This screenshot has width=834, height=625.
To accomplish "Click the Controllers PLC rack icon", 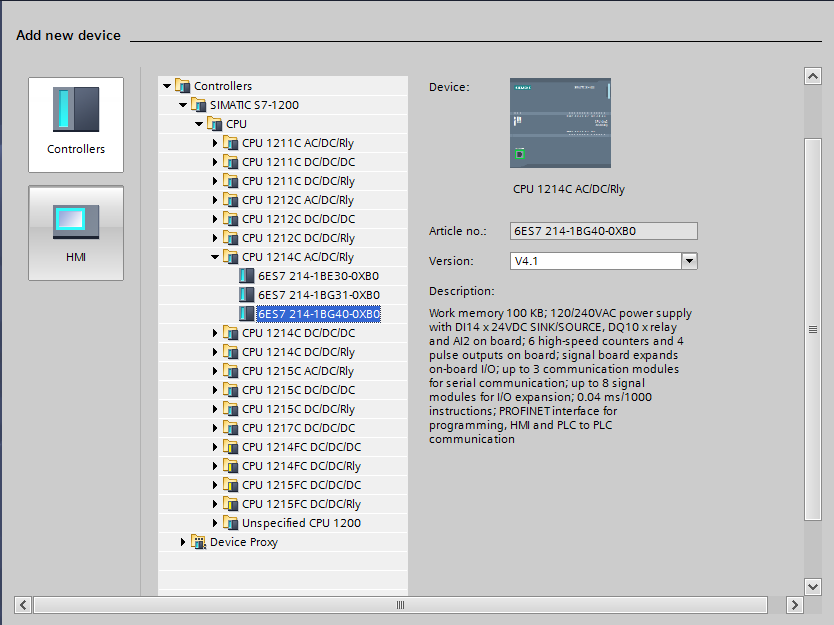I will pyautogui.click(x=76, y=109).
